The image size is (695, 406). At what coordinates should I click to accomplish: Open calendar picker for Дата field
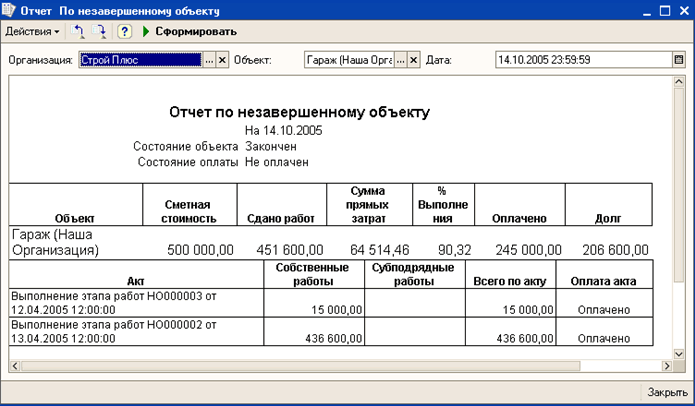(x=679, y=60)
